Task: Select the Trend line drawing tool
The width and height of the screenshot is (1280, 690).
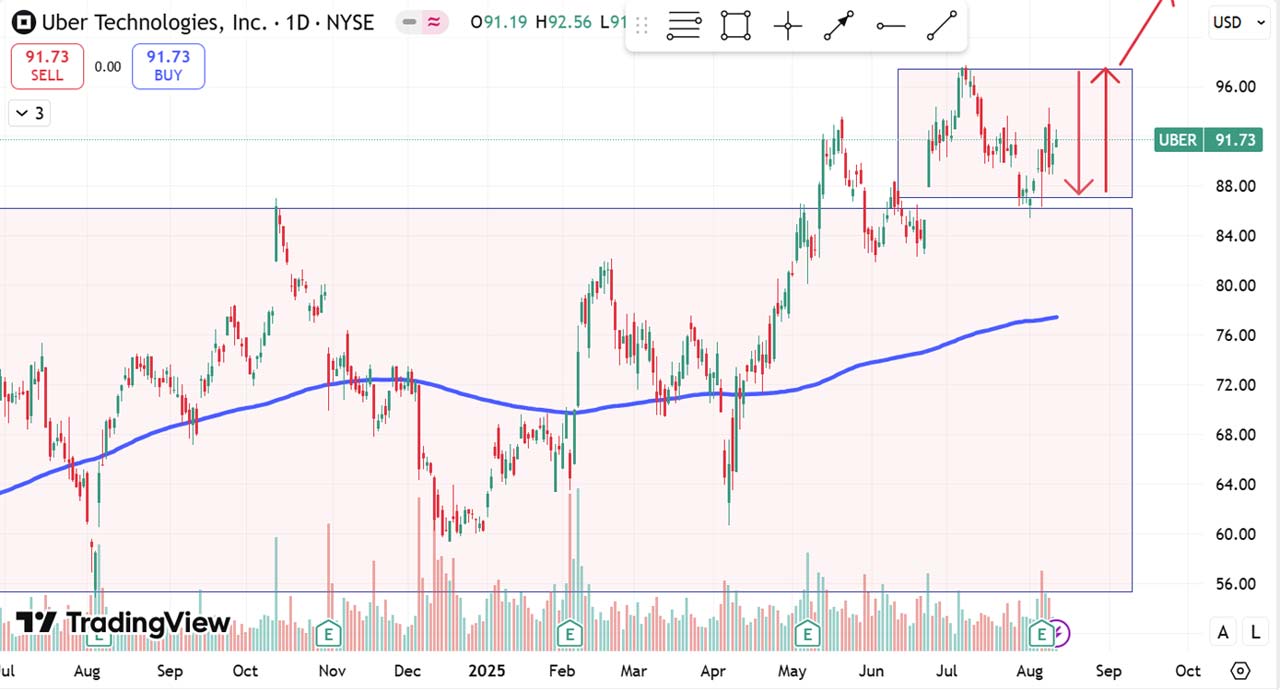Action: [x=942, y=26]
